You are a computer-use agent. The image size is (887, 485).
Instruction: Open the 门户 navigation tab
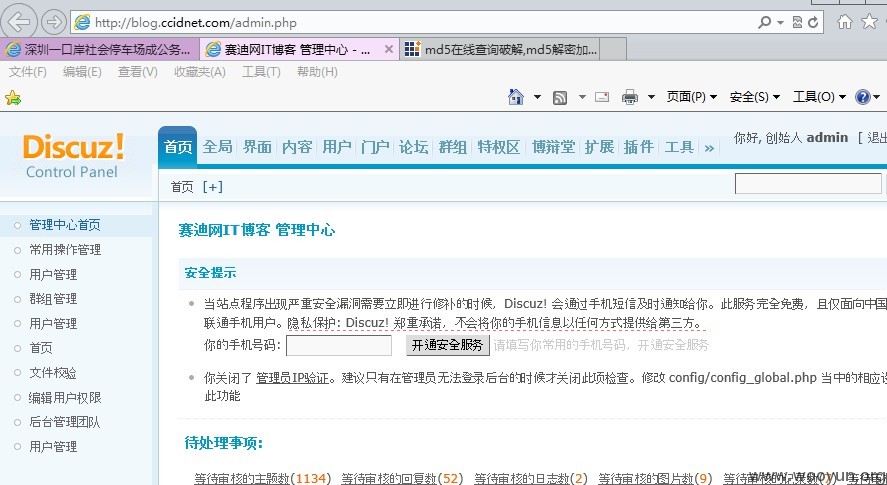(375, 147)
